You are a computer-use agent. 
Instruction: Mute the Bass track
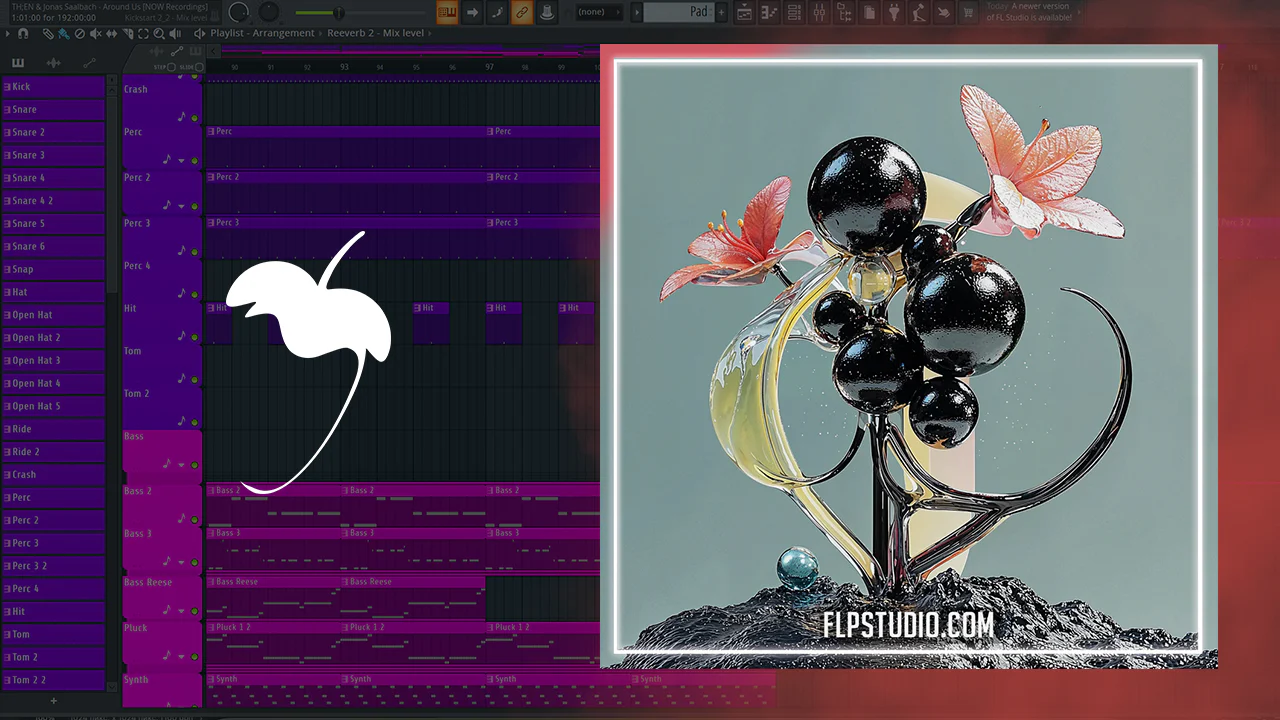click(195, 466)
